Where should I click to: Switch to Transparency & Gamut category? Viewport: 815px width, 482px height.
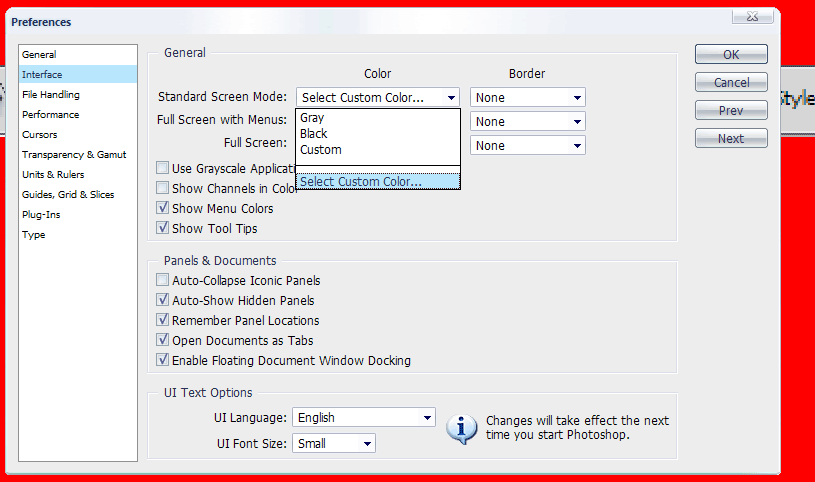coord(73,155)
